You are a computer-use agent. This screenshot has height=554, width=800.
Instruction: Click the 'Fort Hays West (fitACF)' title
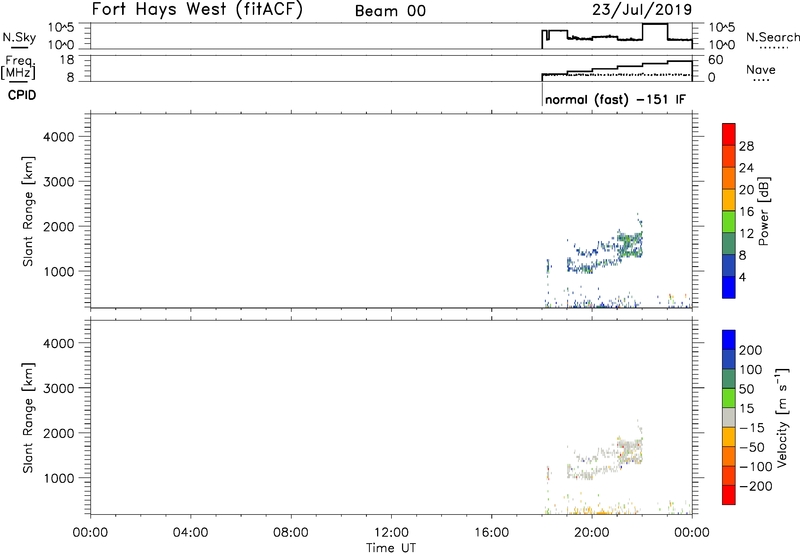(x=197, y=10)
